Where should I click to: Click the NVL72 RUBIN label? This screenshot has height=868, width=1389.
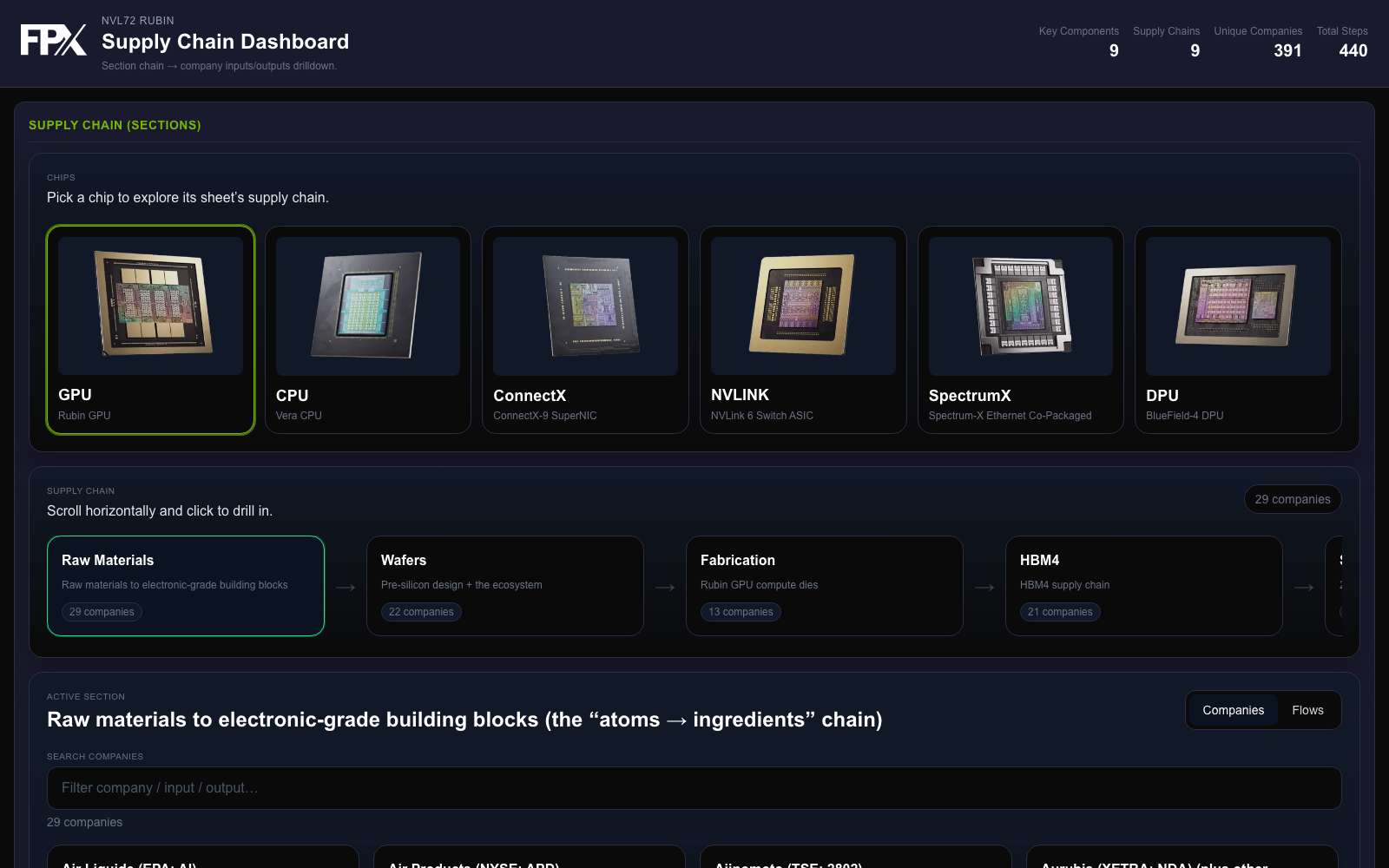coord(137,20)
